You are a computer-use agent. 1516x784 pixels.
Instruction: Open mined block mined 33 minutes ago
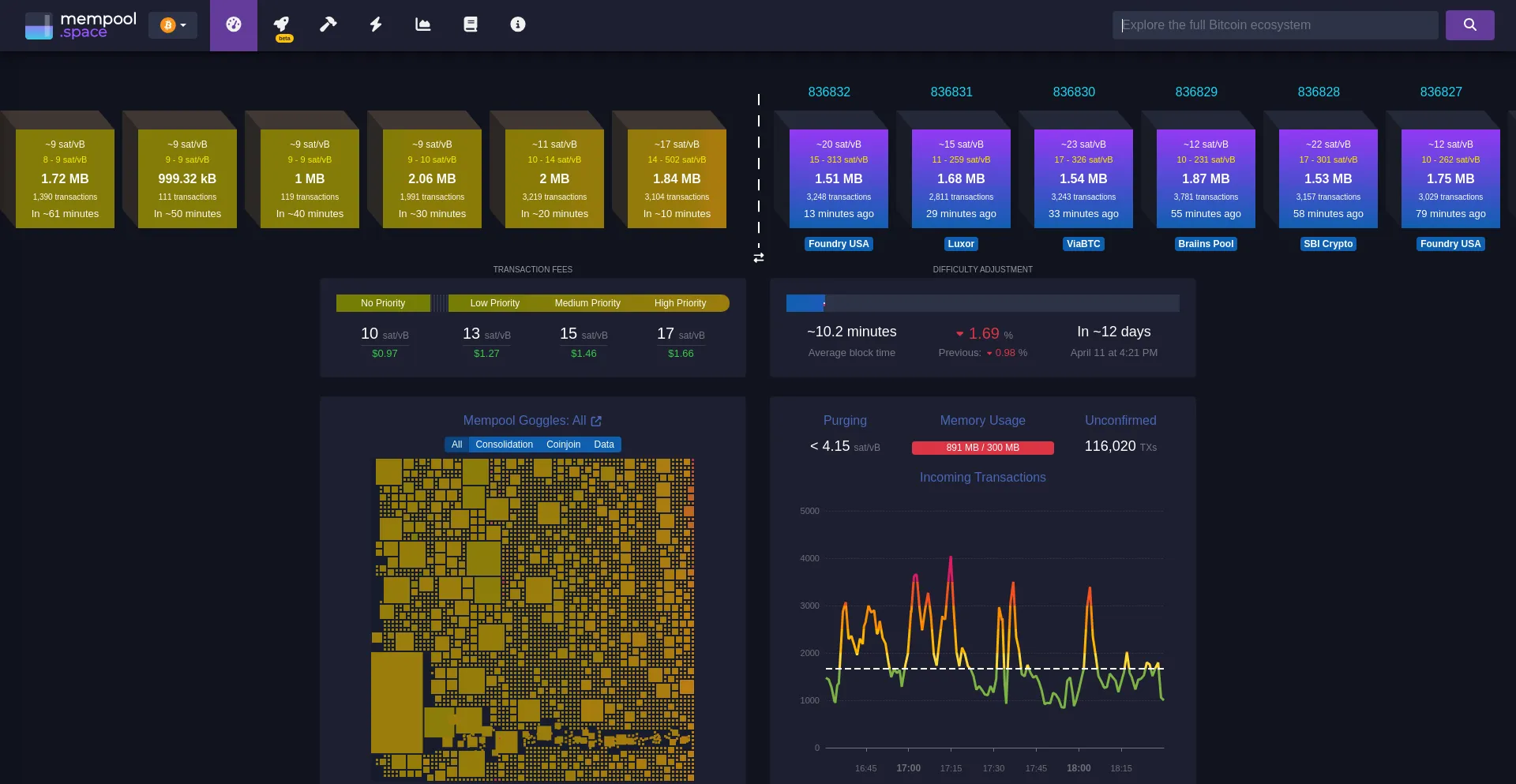[x=1083, y=178]
